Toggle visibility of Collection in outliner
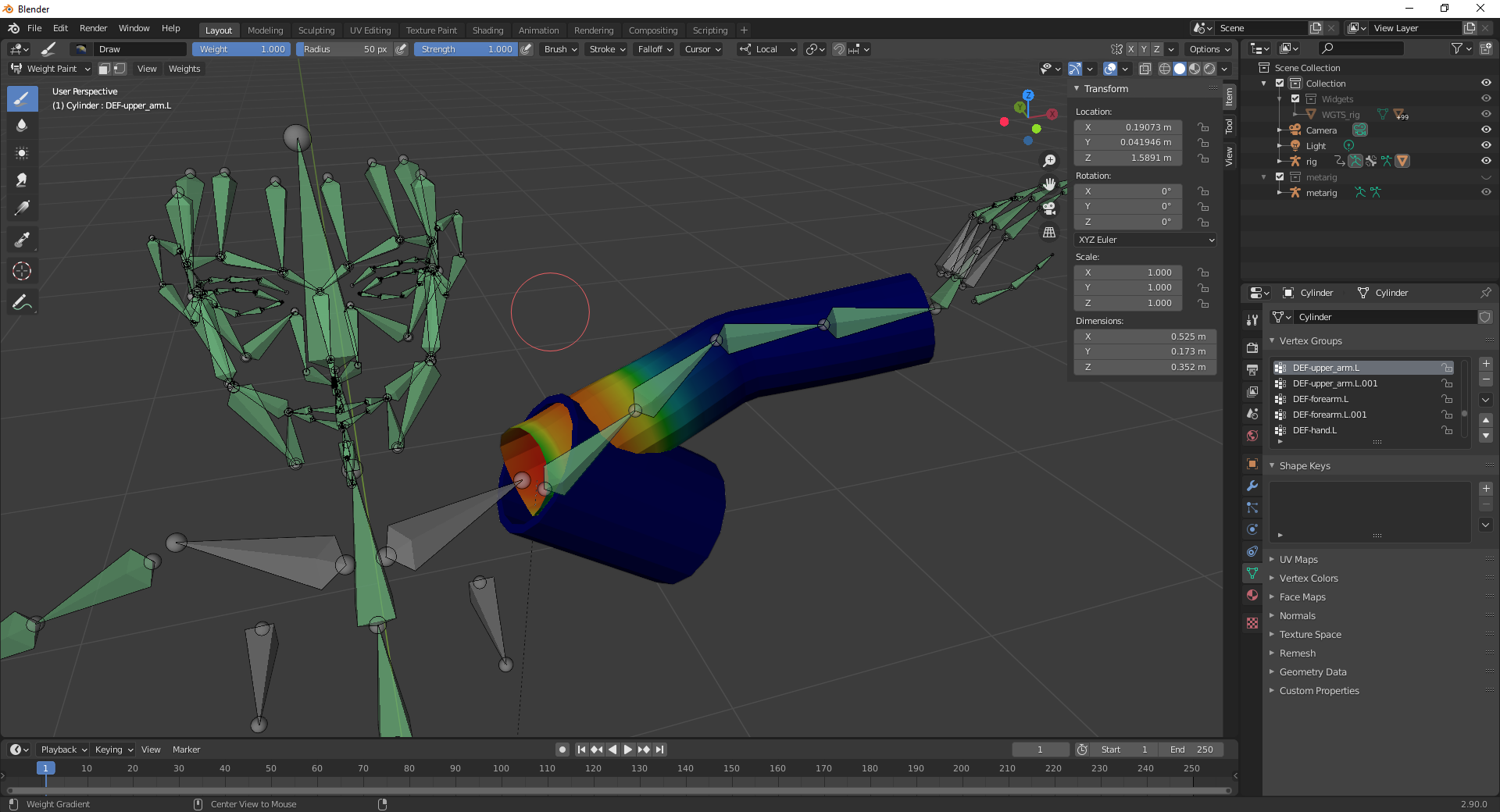 click(1486, 84)
